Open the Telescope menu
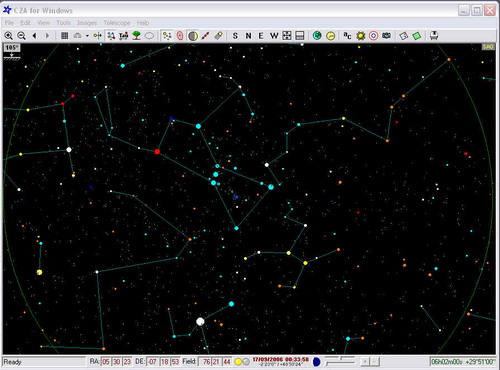This screenshot has width=500, height=370. click(117, 23)
